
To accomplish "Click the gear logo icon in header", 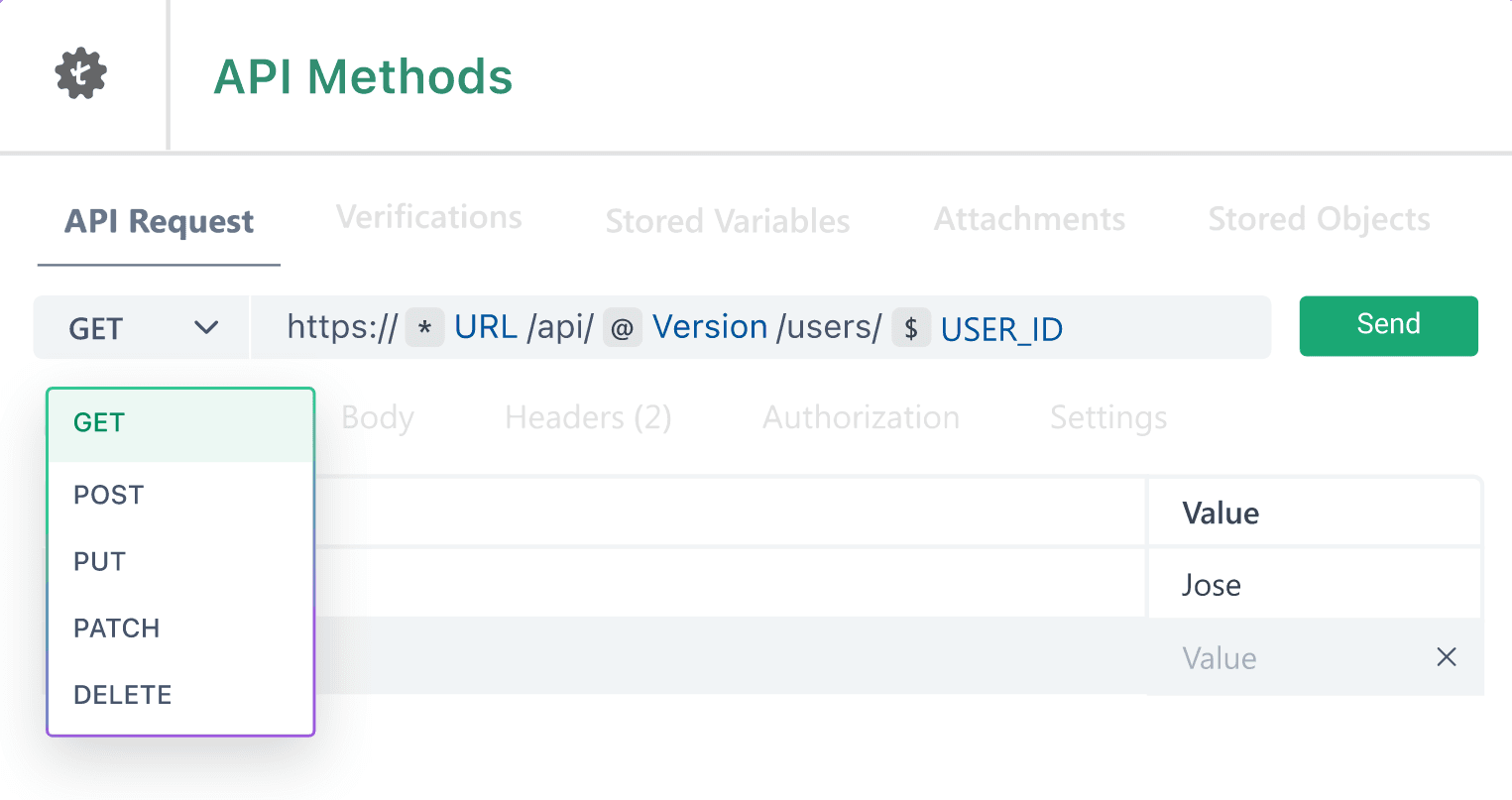I will pos(80,73).
